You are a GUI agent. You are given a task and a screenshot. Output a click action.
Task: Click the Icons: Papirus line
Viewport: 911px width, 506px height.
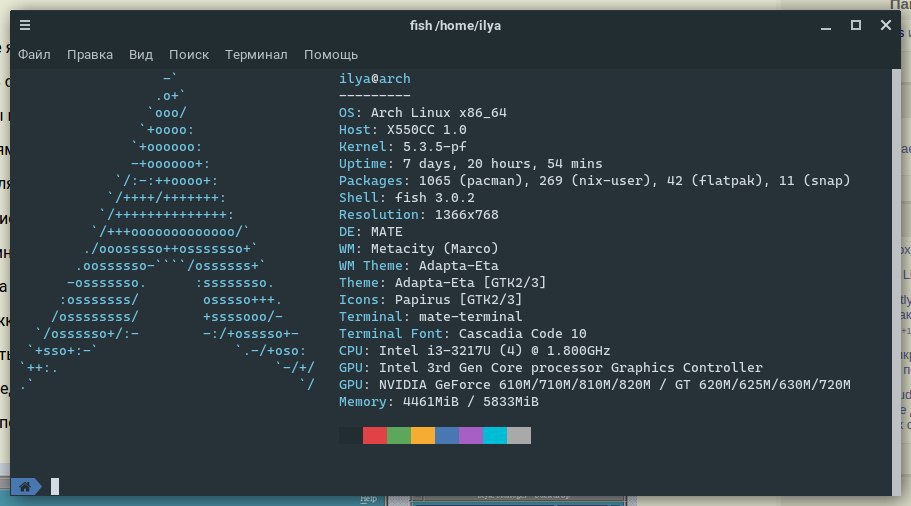(431, 300)
